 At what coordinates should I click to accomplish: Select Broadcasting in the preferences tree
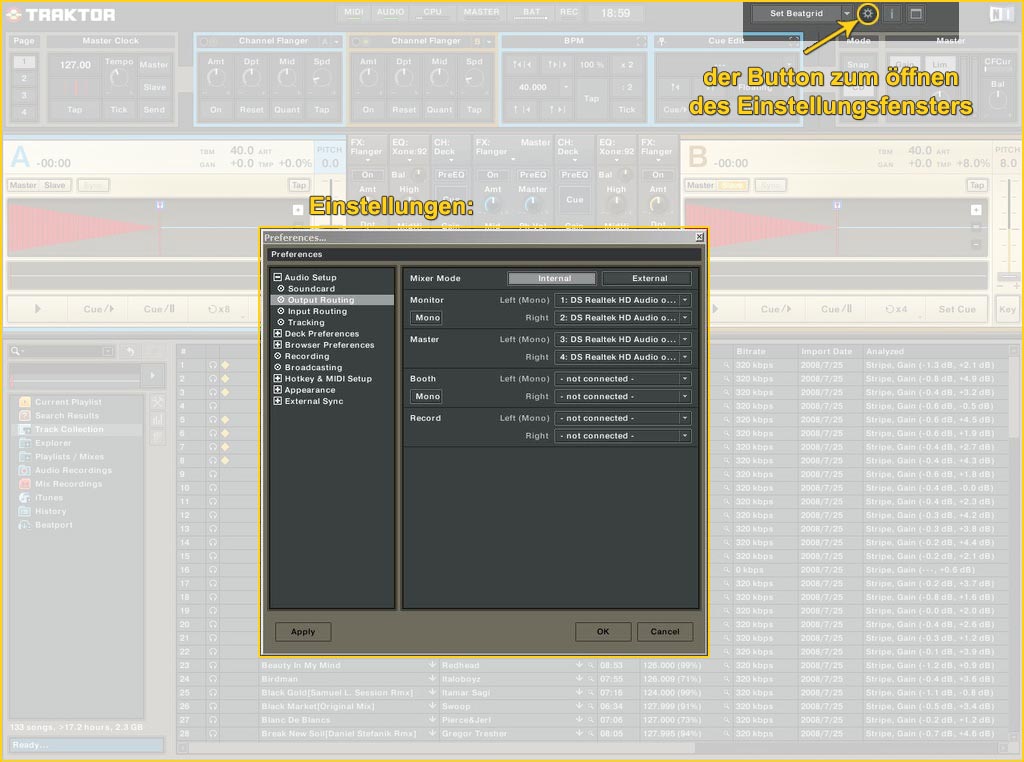pyautogui.click(x=313, y=368)
